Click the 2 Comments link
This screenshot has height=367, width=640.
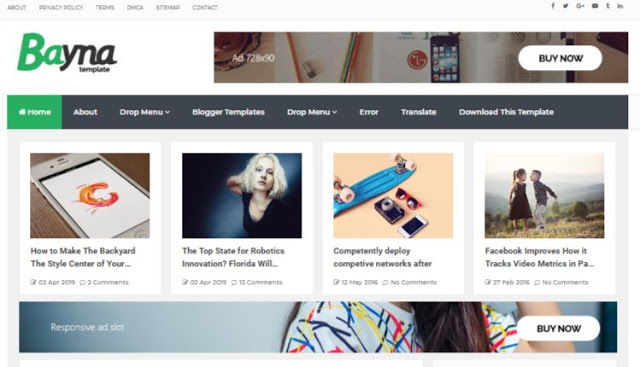pos(104,282)
